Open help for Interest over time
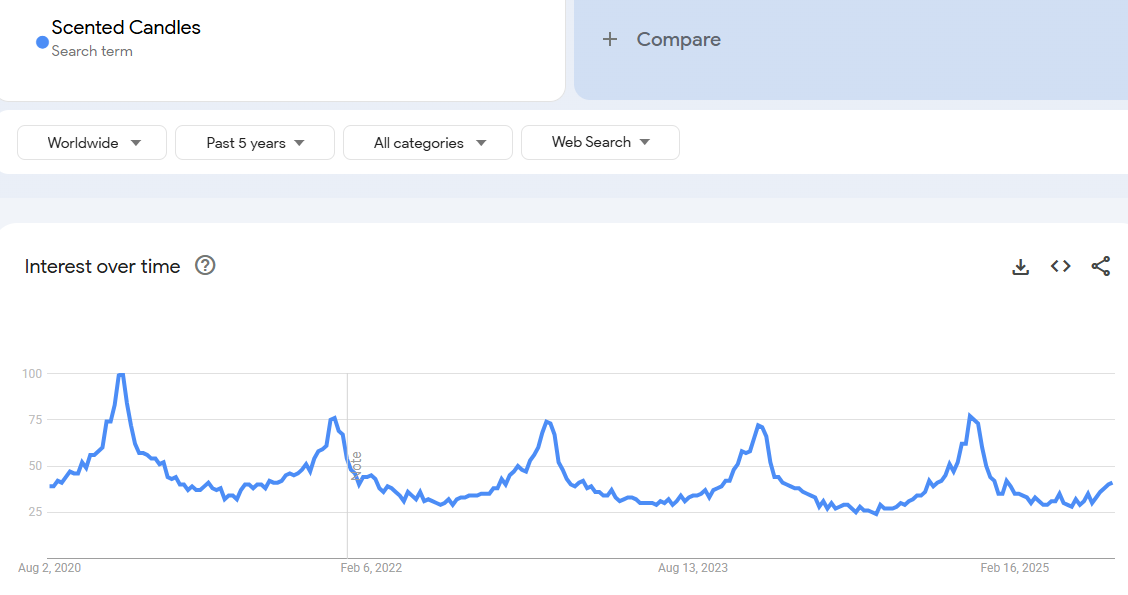Viewport: 1128px width, 595px height. point(205,265)
